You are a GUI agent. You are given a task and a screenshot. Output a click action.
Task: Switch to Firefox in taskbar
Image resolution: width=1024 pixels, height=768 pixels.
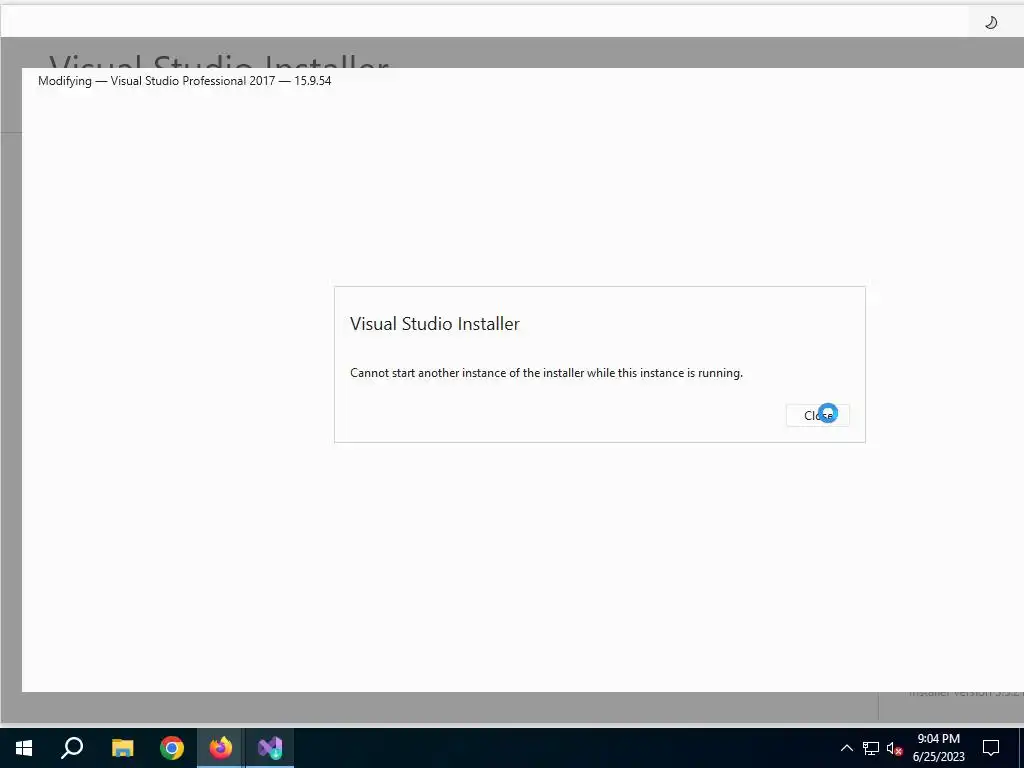(x=221, y=748)
